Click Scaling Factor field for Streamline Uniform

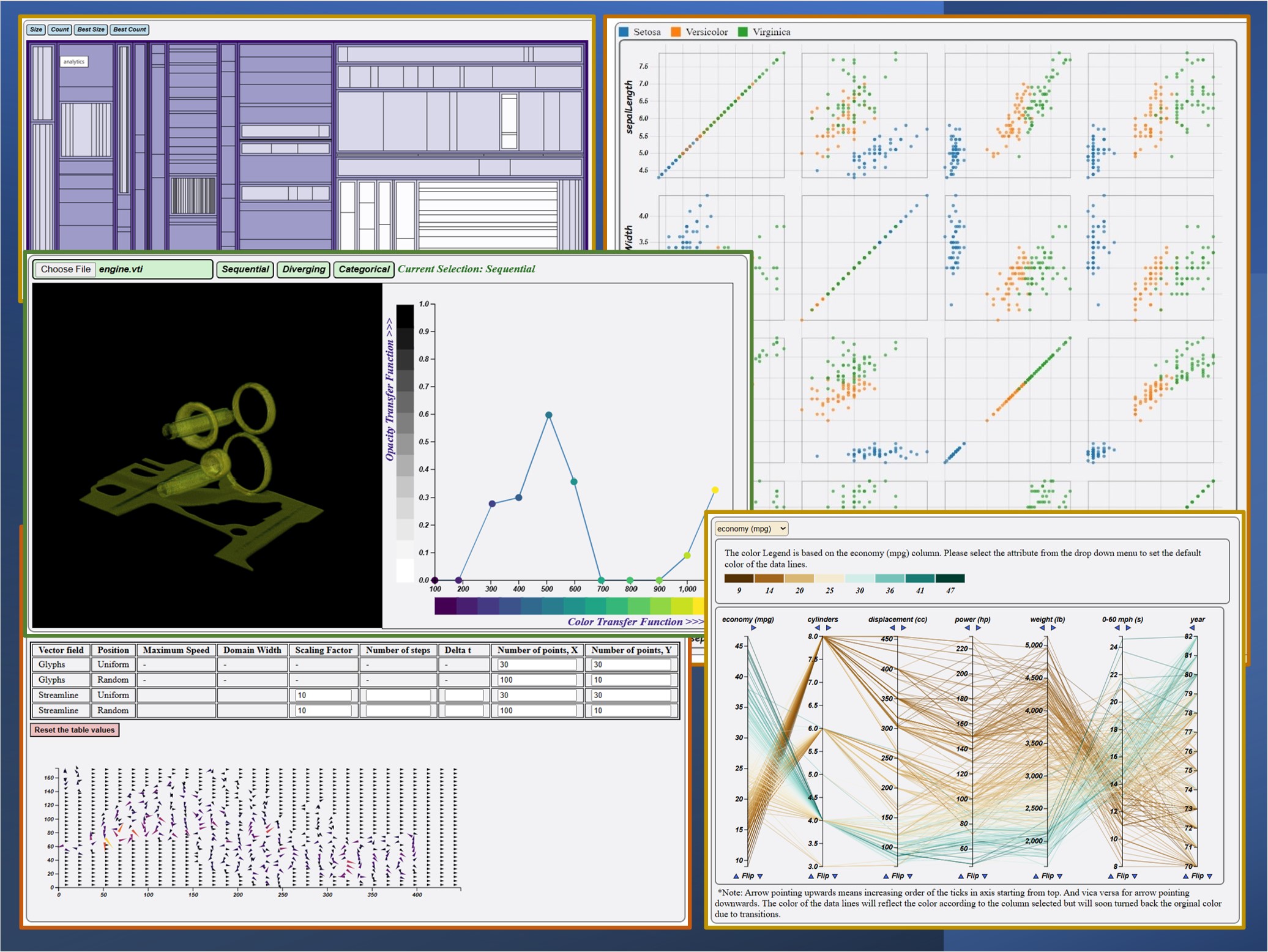pyautogui.click(x=323, y=695)
